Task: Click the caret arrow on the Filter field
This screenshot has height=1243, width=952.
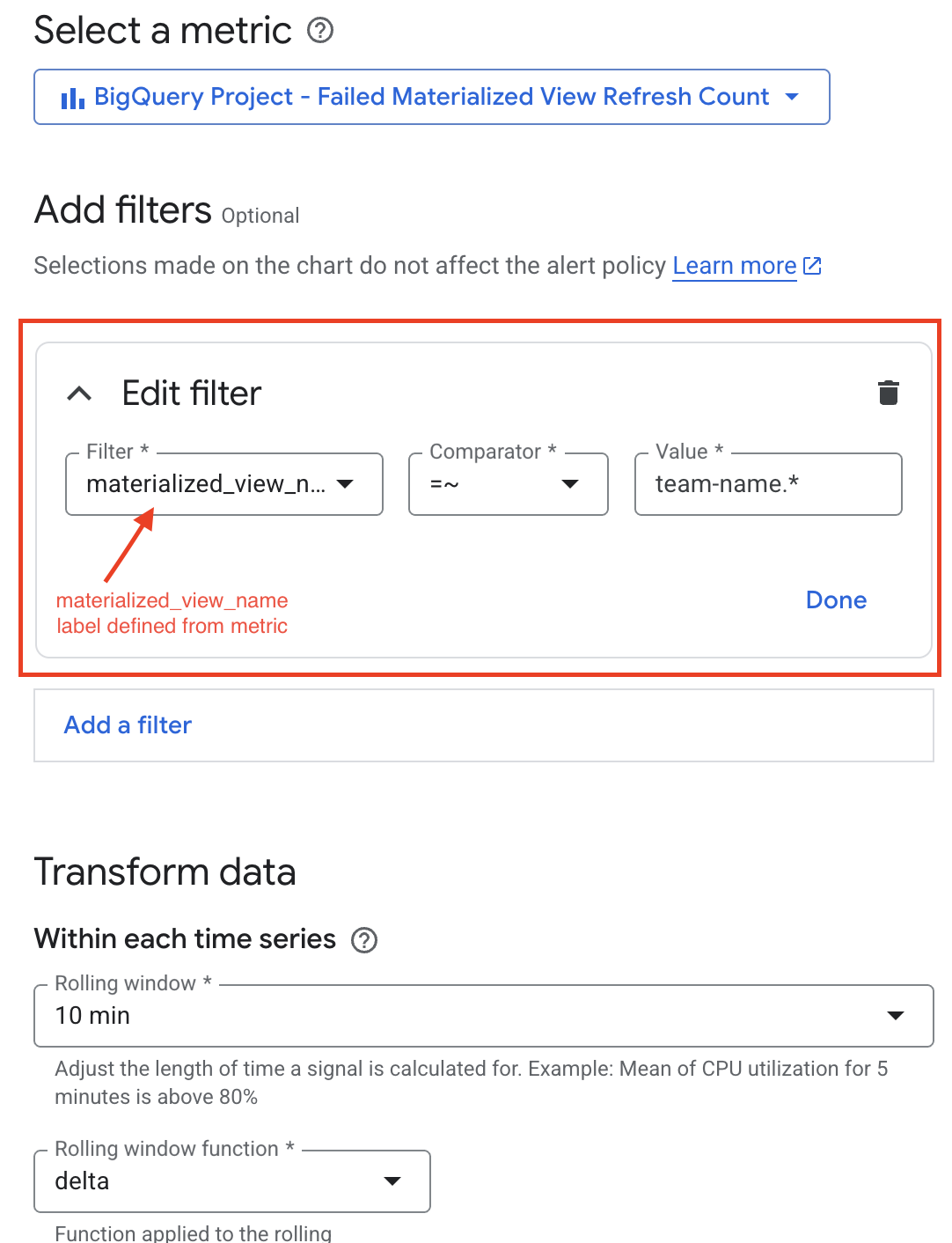Action: point(347,484)
